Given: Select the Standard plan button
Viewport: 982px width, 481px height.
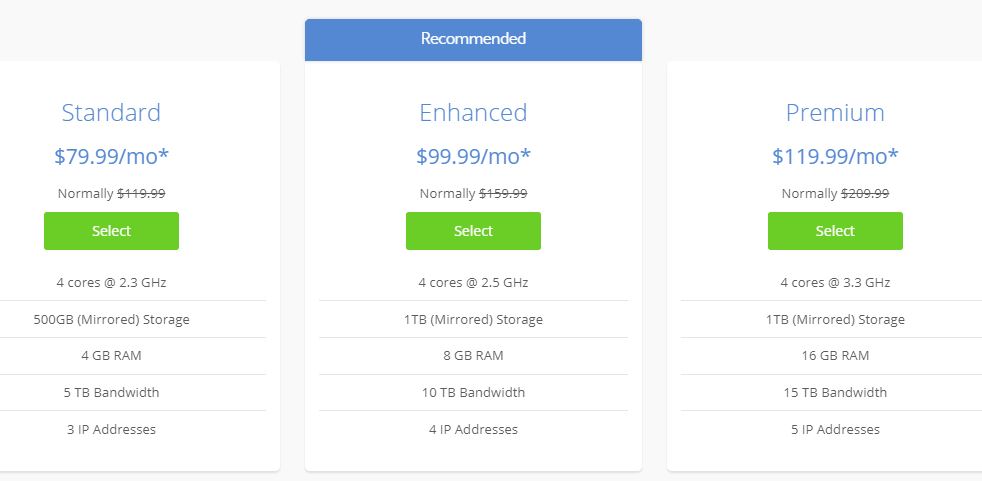Looking at the screenshot, I should (x=111, y=231).
